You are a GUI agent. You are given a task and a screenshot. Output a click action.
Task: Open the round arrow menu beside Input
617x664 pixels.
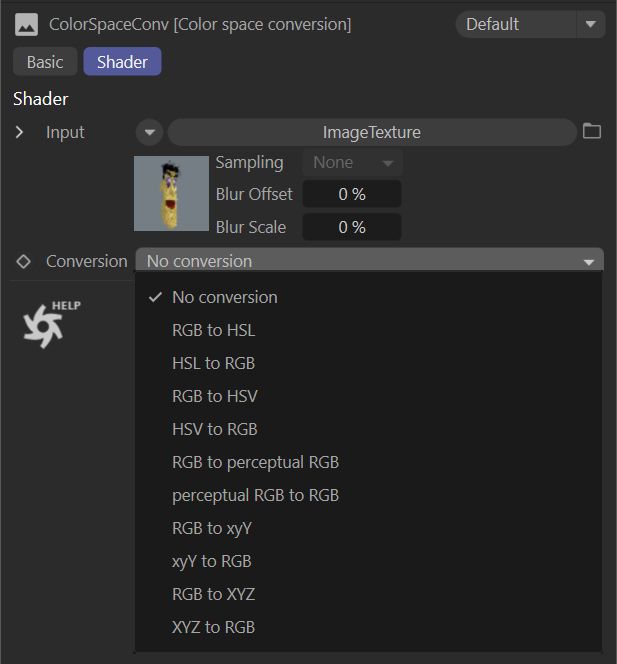(149, 132)
